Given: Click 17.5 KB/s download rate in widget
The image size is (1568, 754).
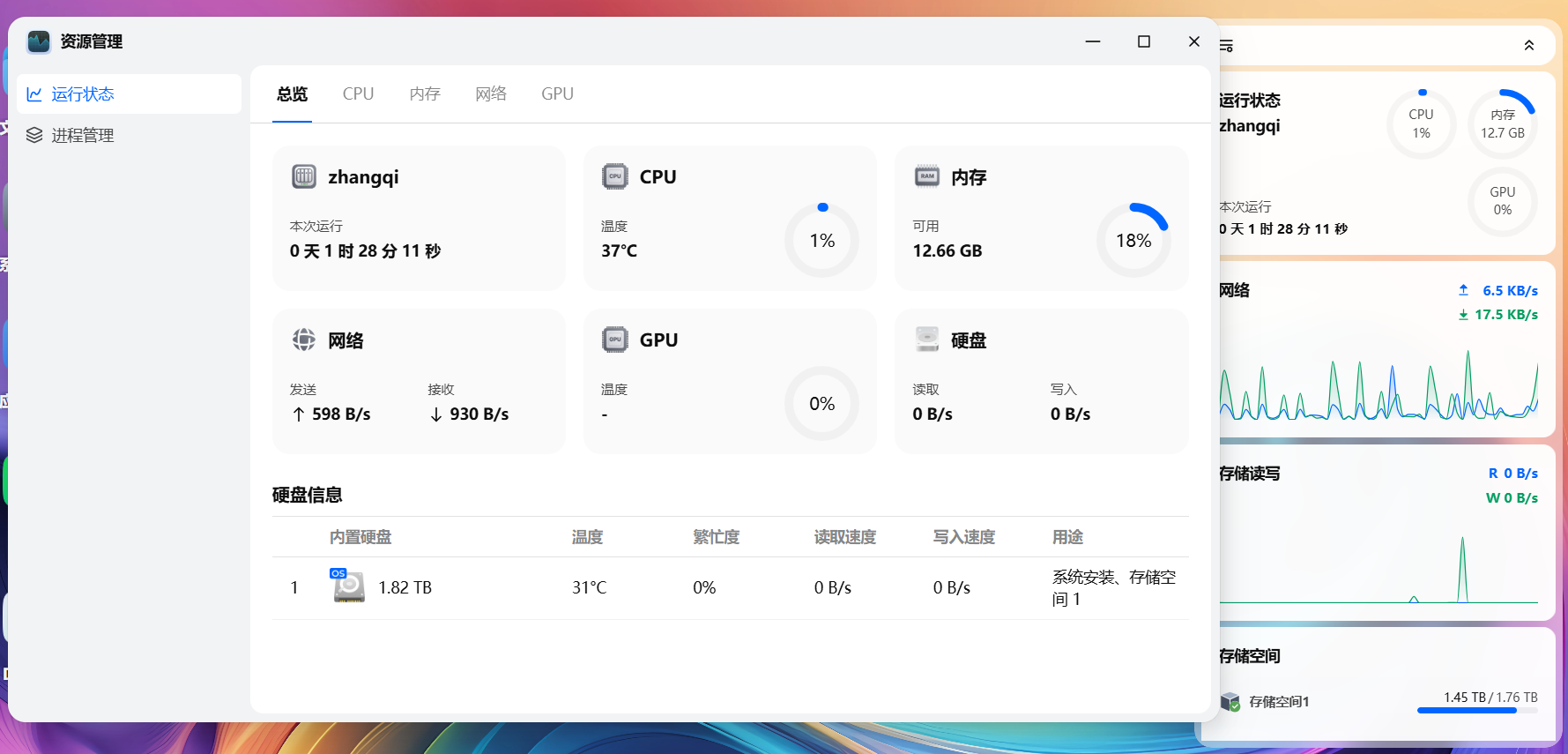Looking at the screenshot, I should [x=1506, y=315].
